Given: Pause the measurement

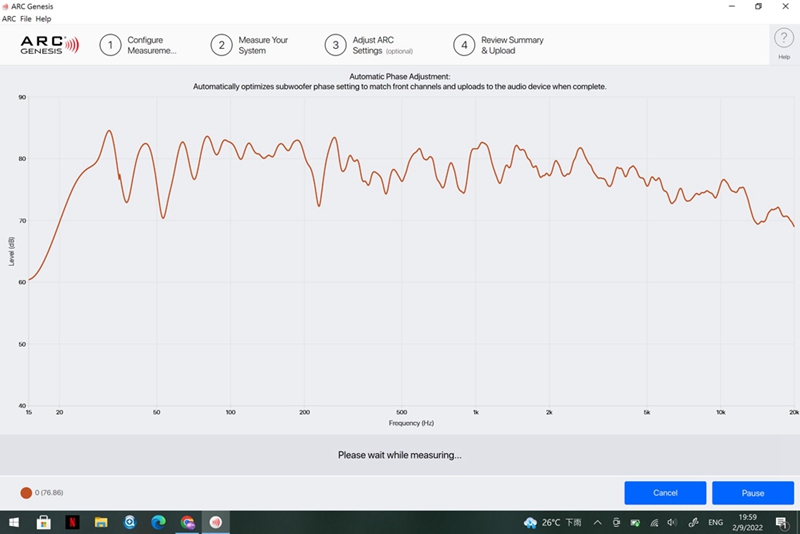Looking at the screenshot, I should click(752, 493).
